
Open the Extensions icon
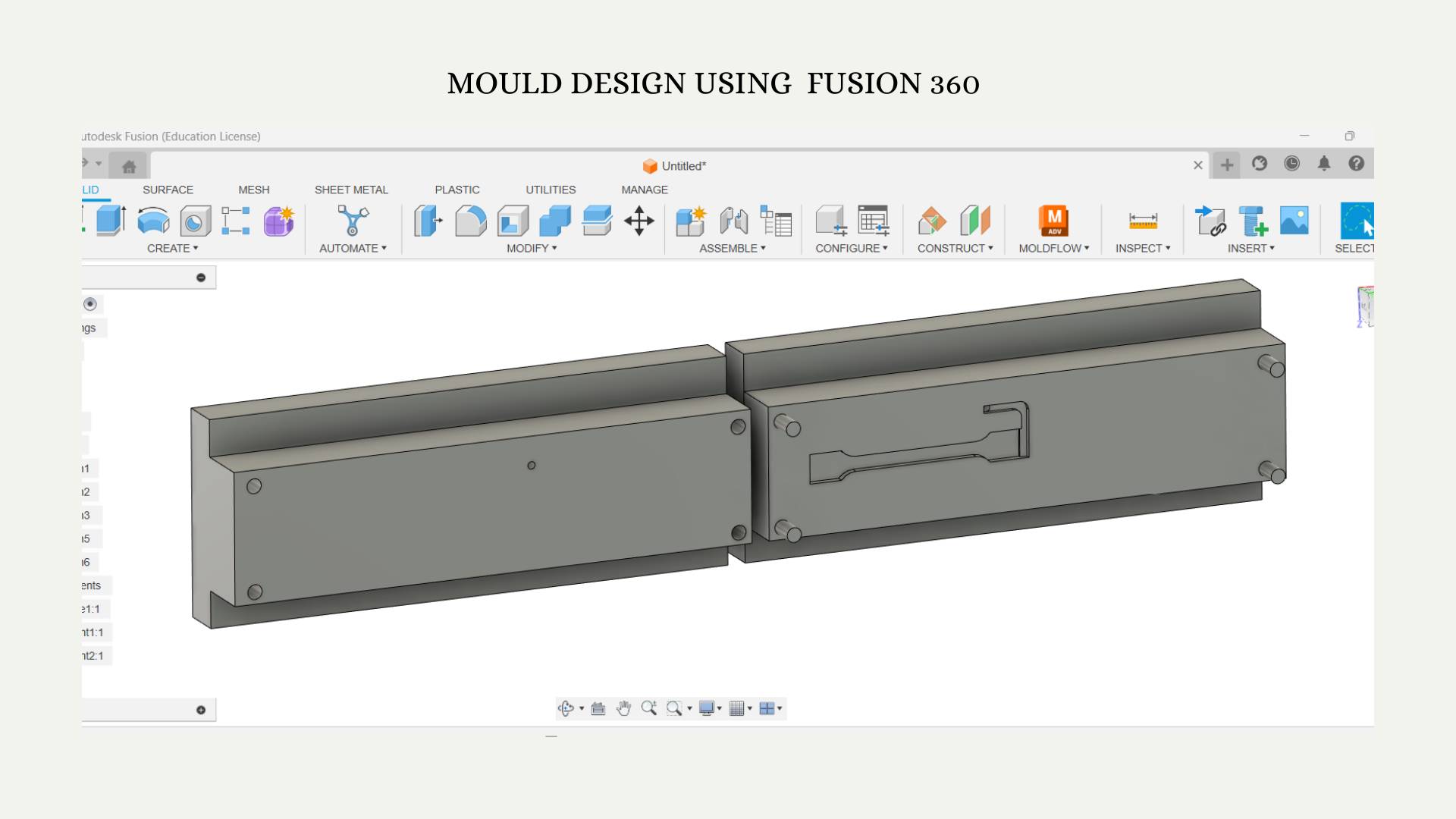tap(1260, 164)
